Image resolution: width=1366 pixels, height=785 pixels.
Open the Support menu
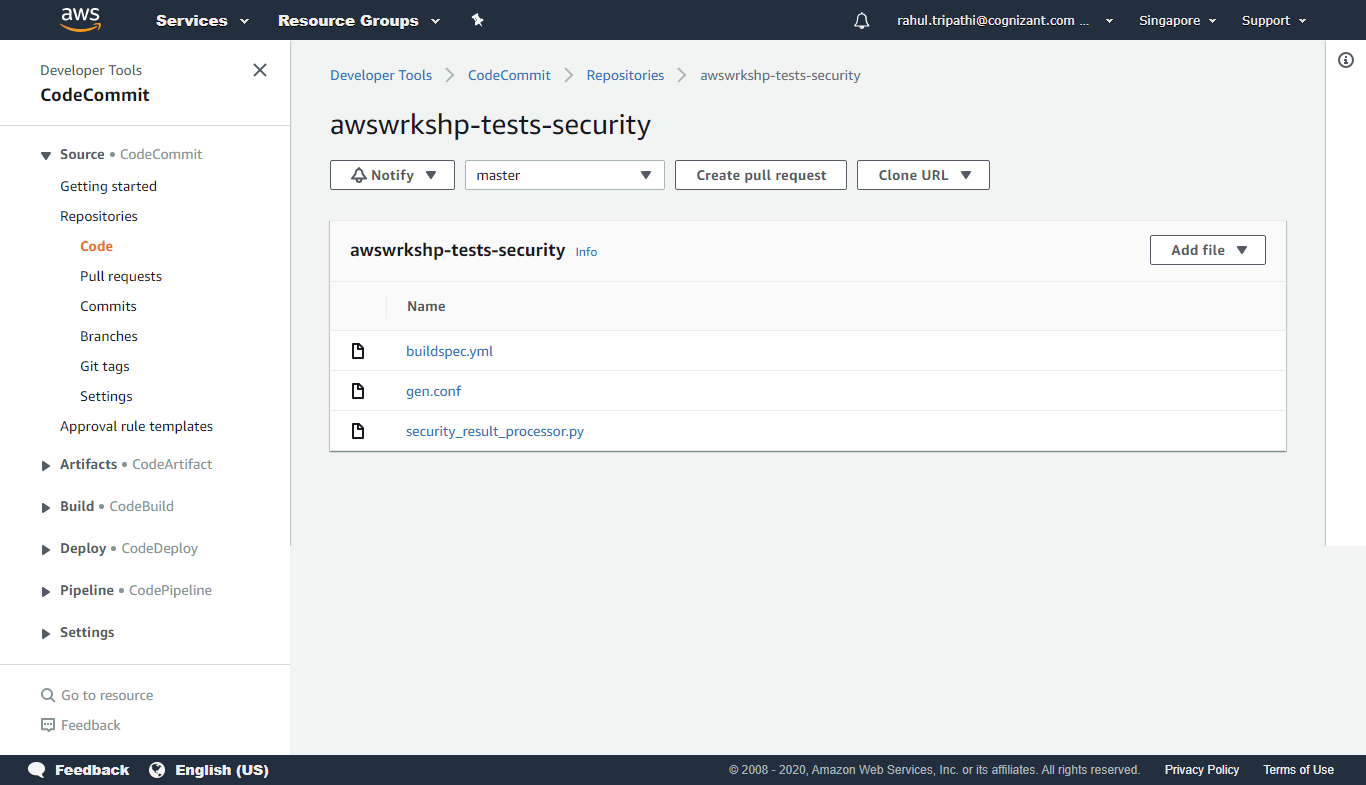pos(1274,20)
